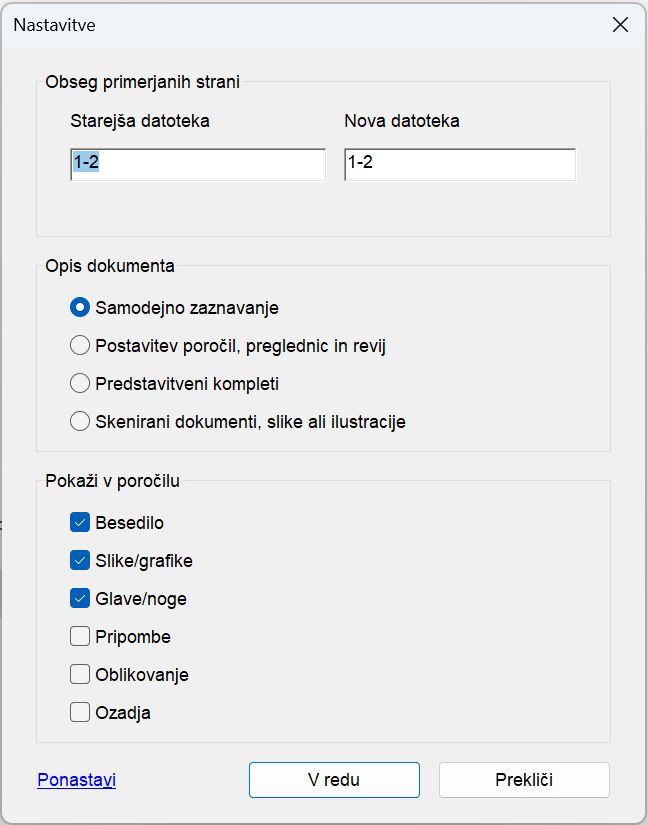
Task: Select Postavitev poročil, preglednic in revij
Action: coord(80,347)
